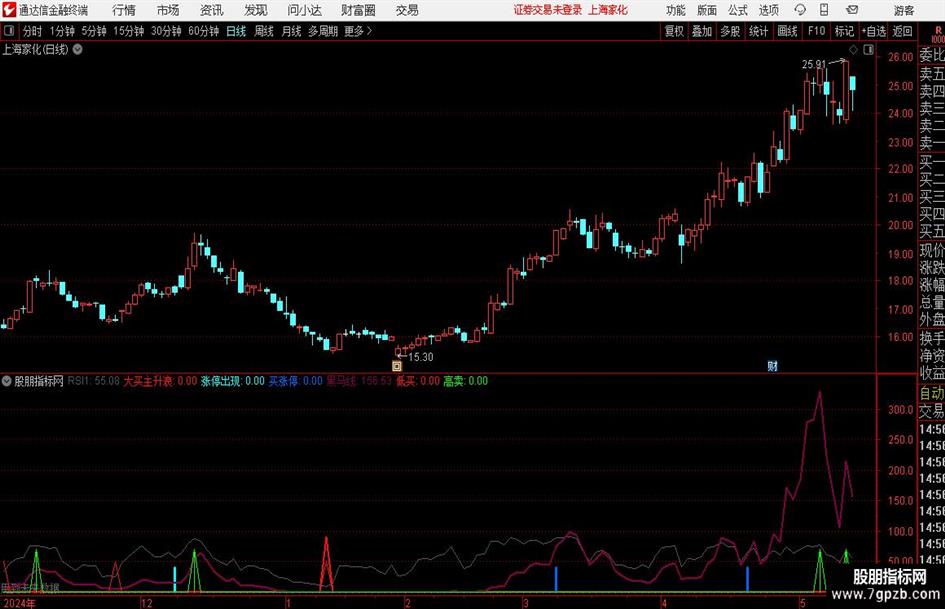
Task: Click the 游客 guest account label
Action: click(904, 10)
